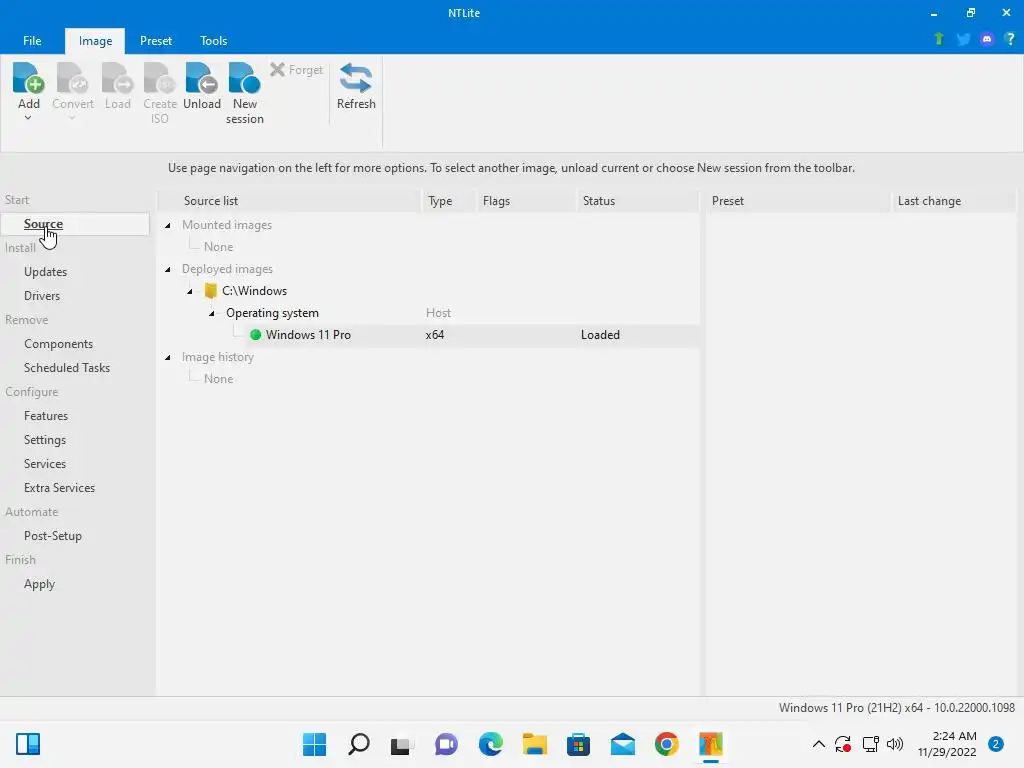Click the NTLite taskbar icon
The image size is (1024, 768).
pyautogui.click(x=711, y=744)
